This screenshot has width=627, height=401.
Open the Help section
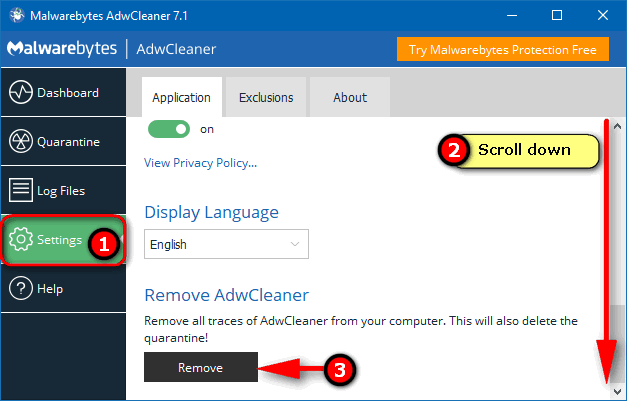pyautogui.click(x=63, y=289)
